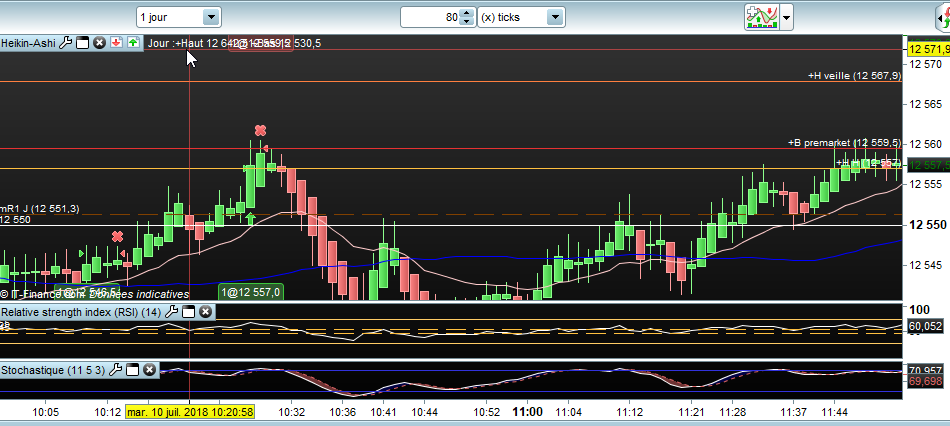
Task: Decrease the tick count with down stepper
Action: [x=466, y=22]
